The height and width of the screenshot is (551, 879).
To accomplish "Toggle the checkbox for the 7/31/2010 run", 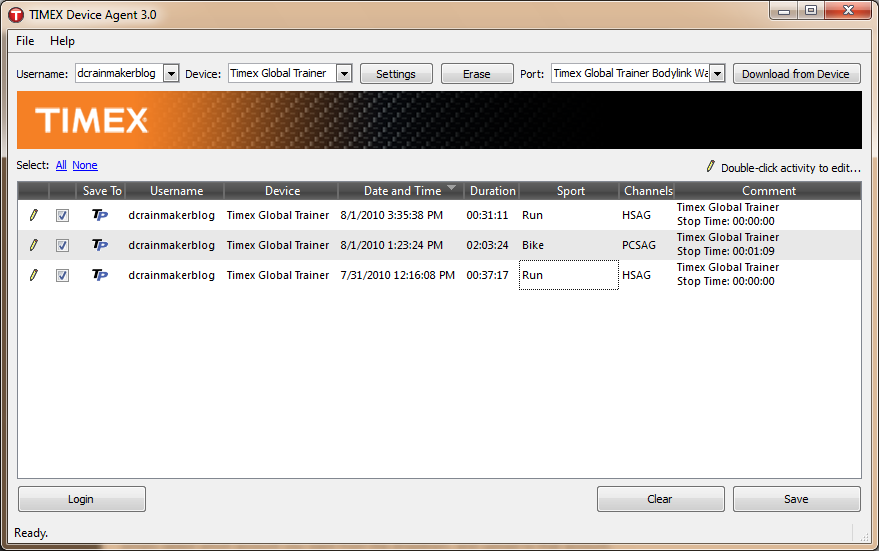I will pyautogui.click(x=62, y=275).
